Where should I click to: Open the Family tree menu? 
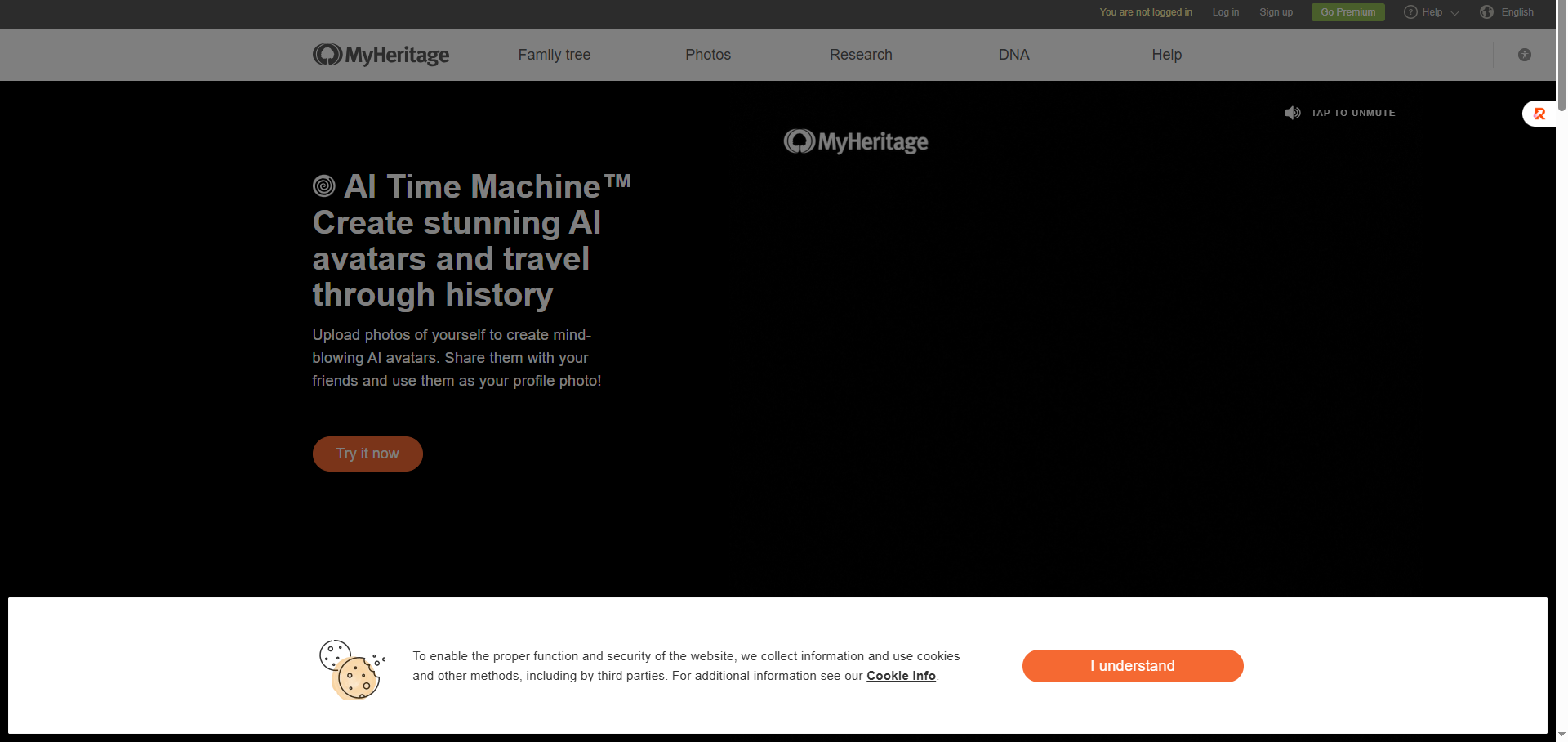pyautogui.click(x=554, y=55)
